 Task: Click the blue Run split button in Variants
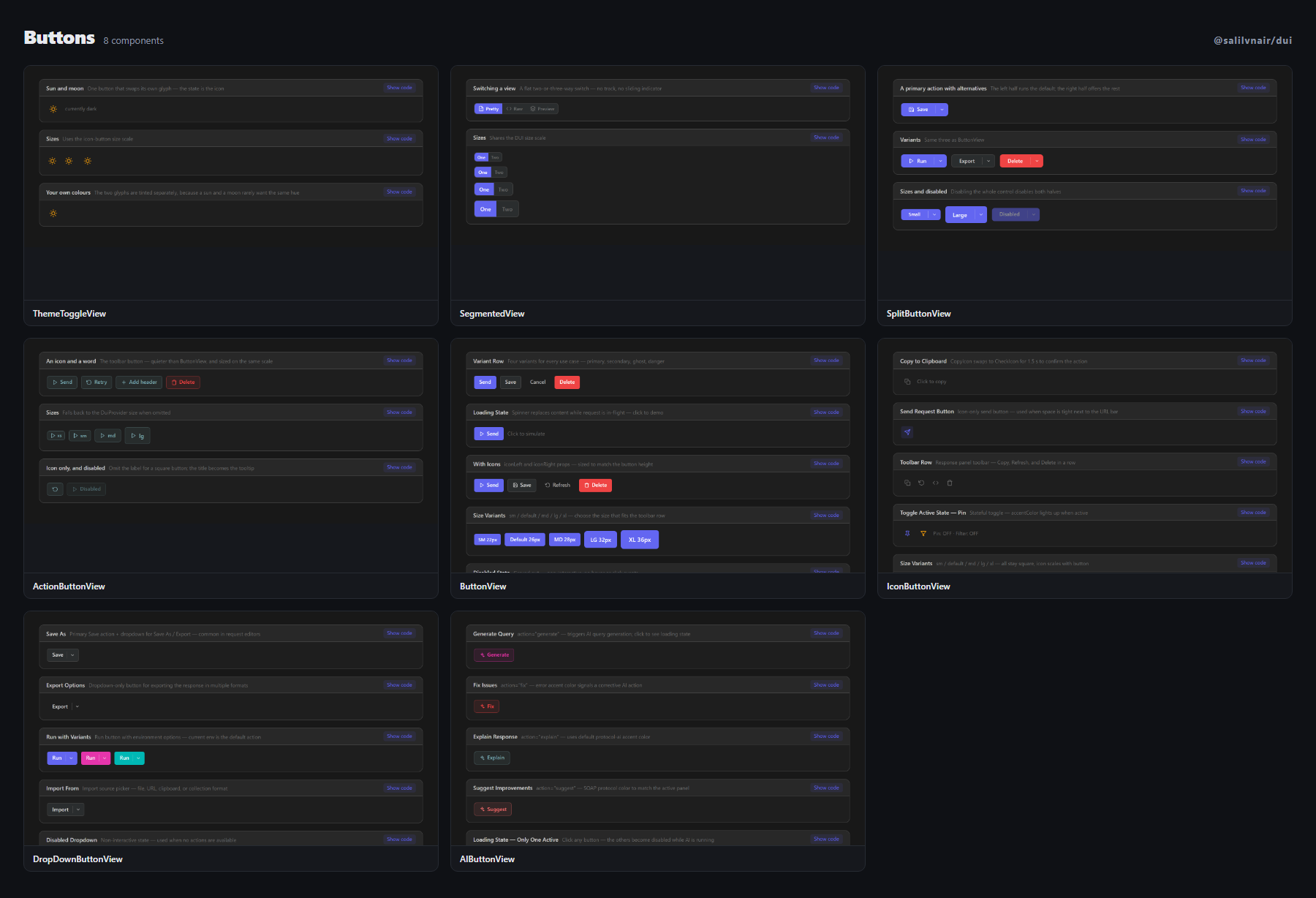click(x=918, y=161)
